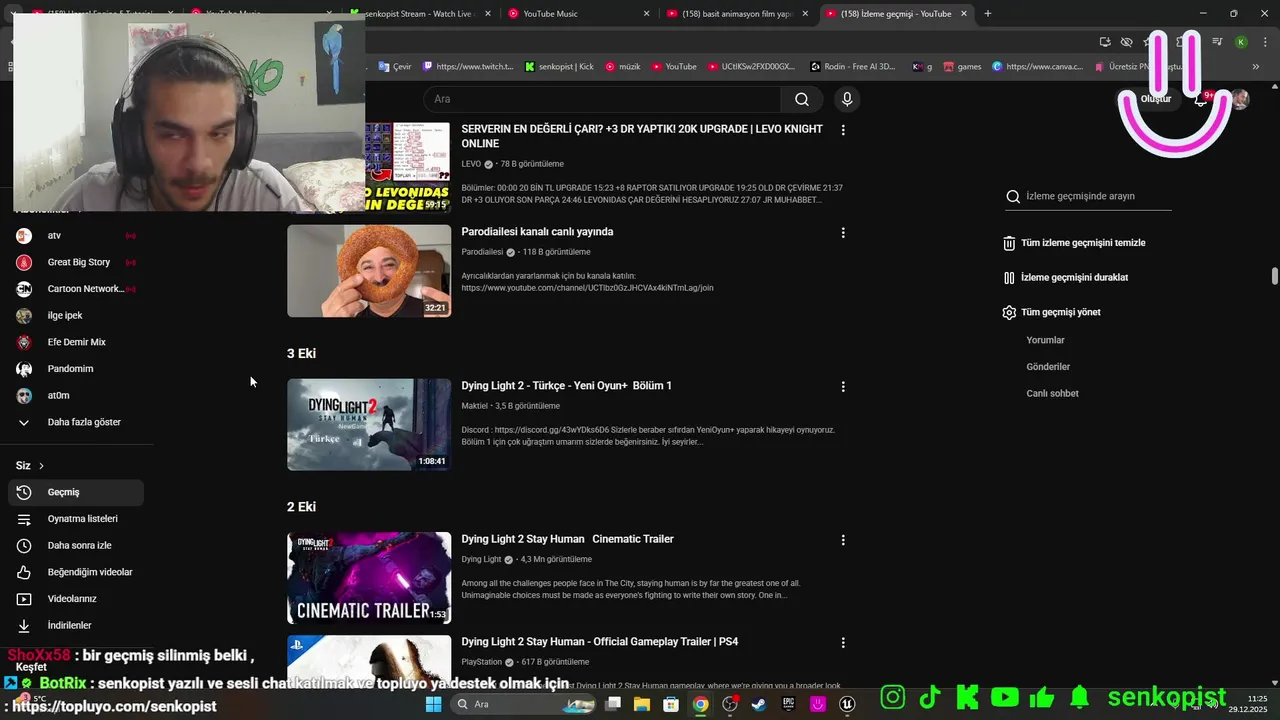
Task: Click the Windows Start button
Action: click(x=433, y=704)
